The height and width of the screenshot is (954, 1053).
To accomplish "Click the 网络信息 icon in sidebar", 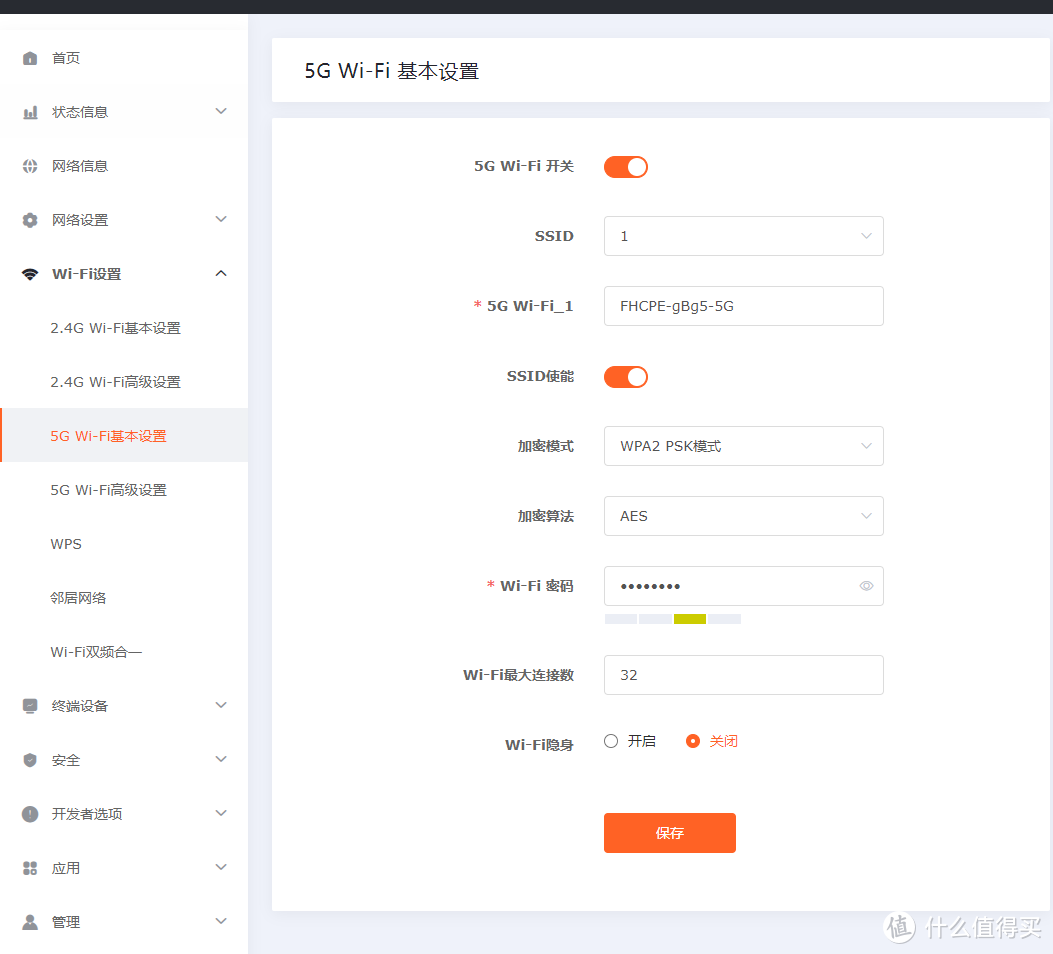I will point(31,165).
